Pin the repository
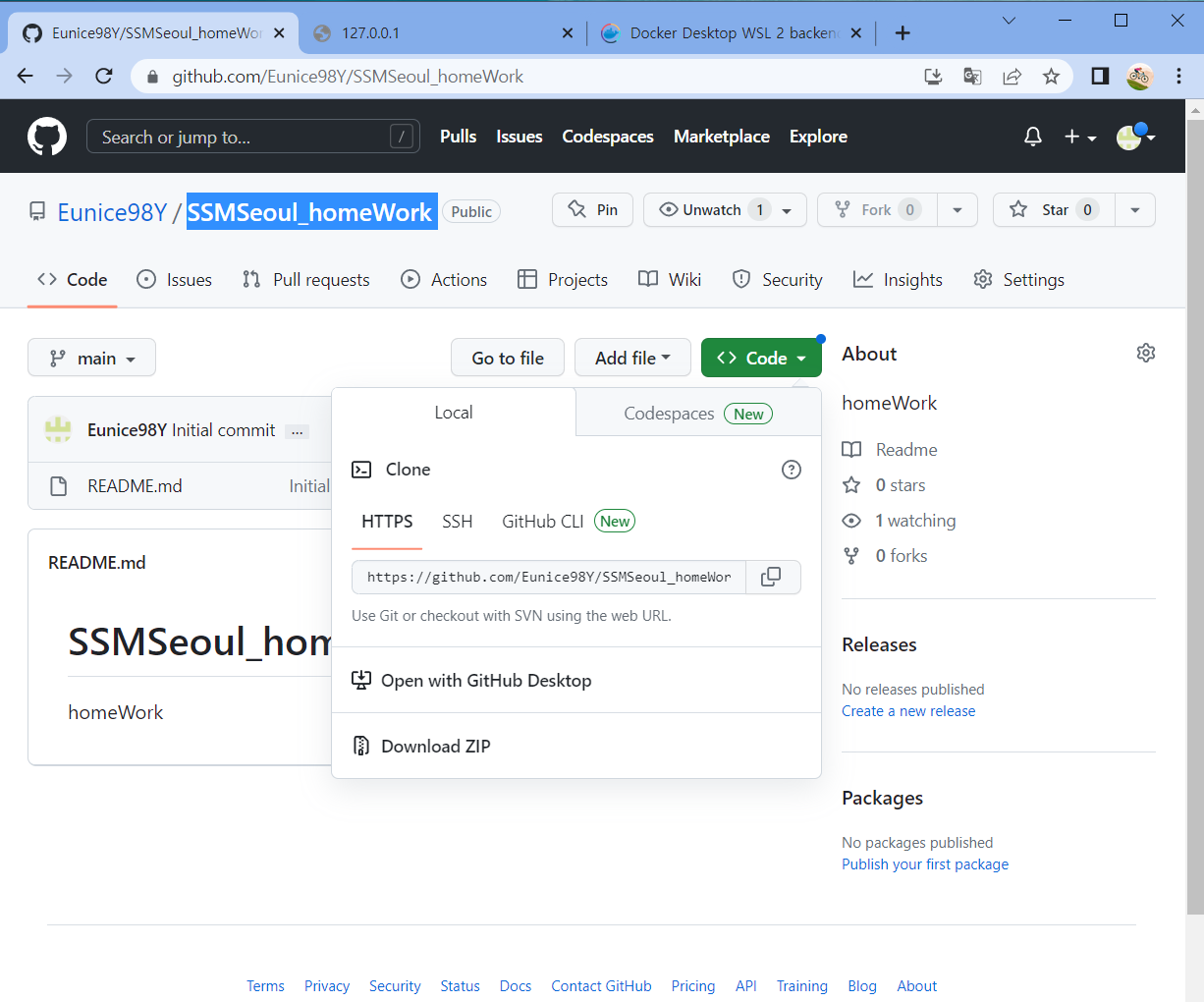Image resolution: width=1204 pixels, height=1002 pixels. coord(592,209)
